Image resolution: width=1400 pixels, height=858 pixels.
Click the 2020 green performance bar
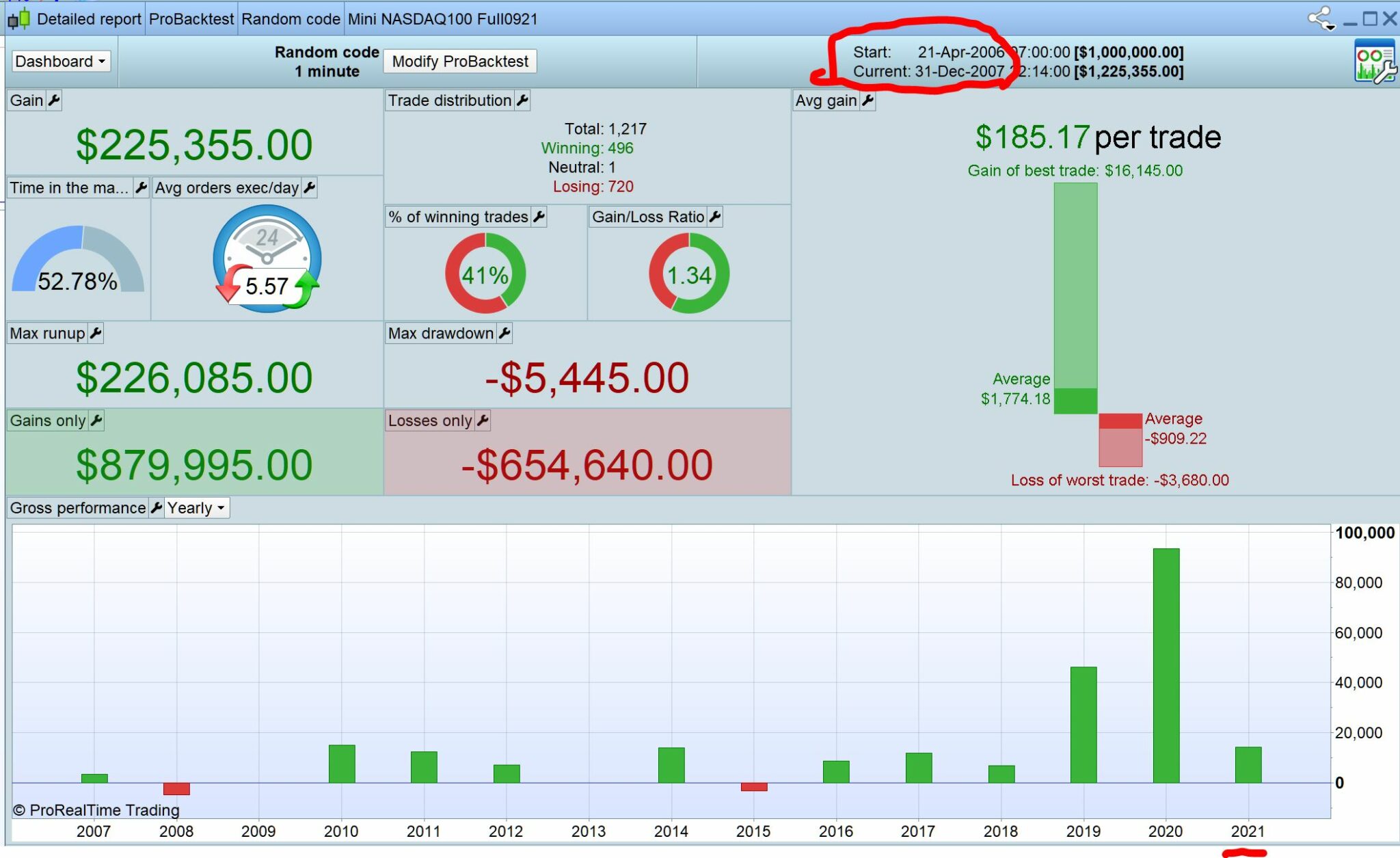1166,665
